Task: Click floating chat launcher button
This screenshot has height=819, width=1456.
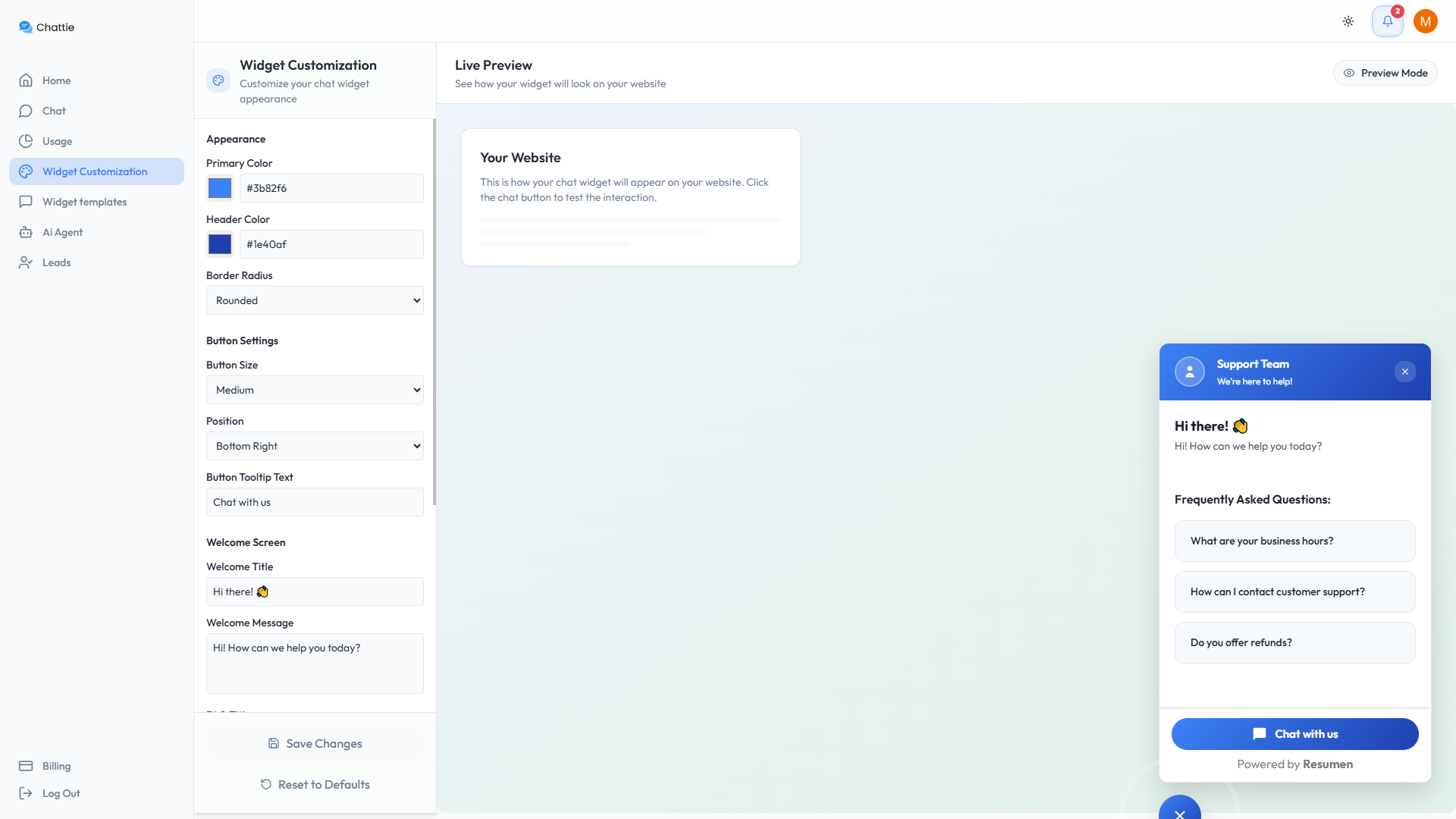Action: [1179, 811]
